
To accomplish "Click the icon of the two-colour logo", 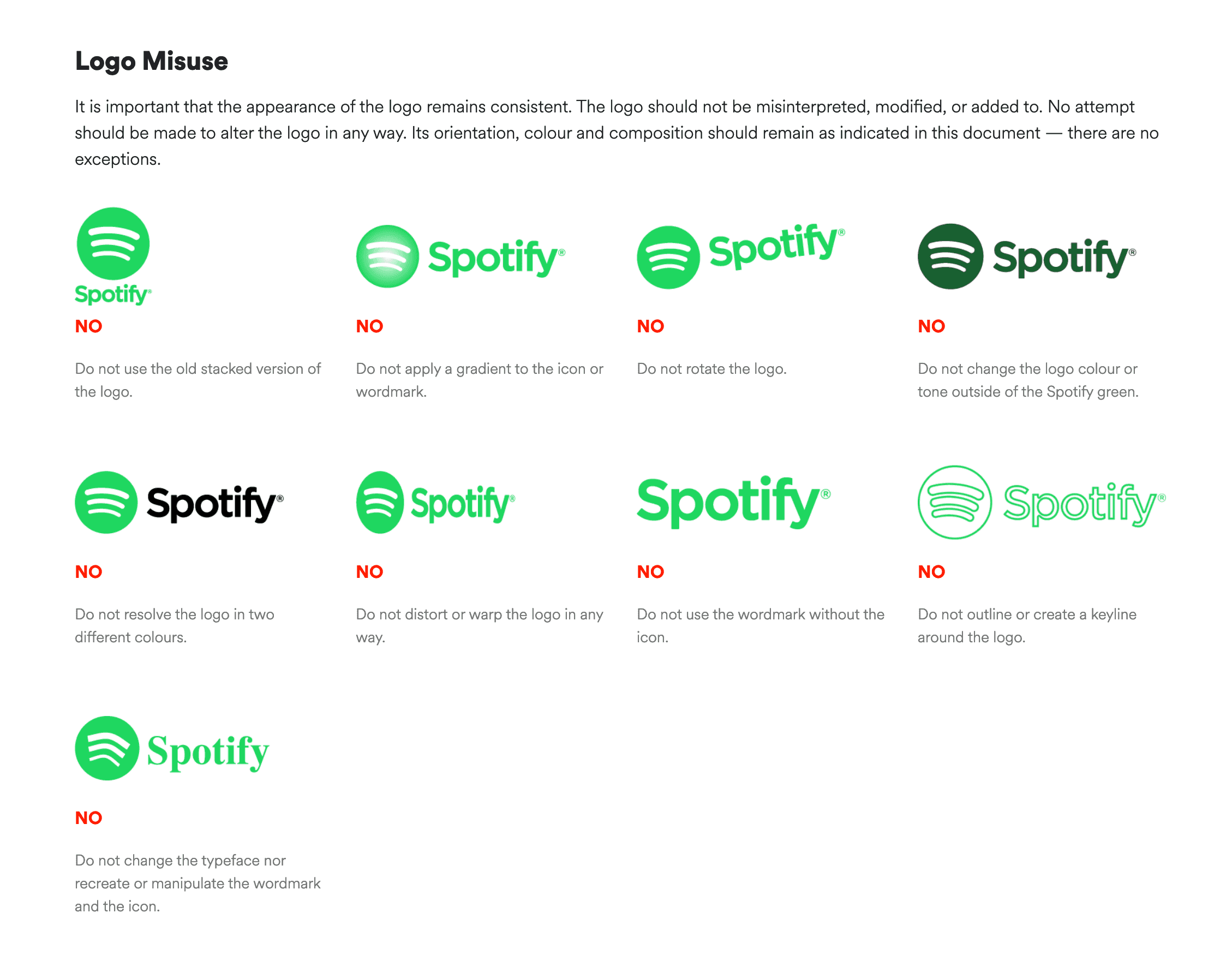I will pos(106,502).
